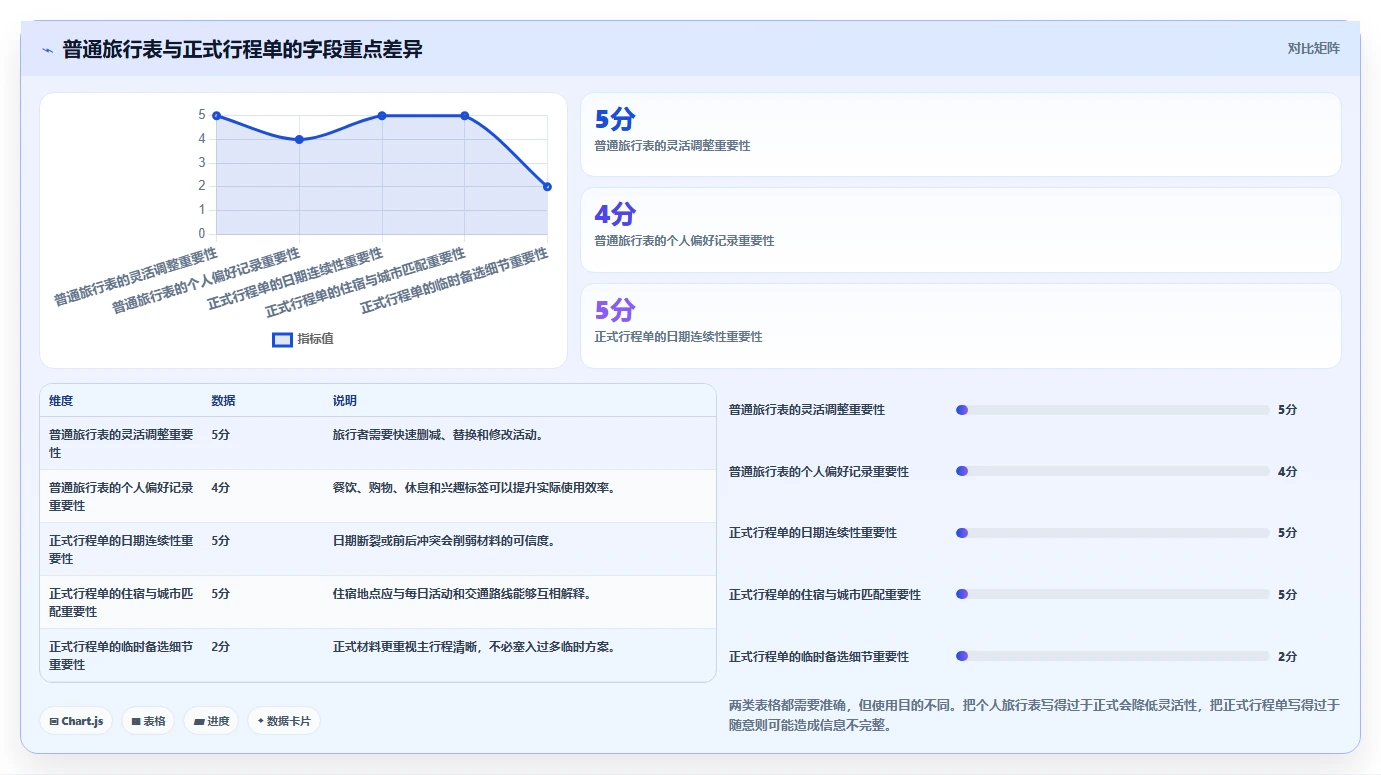Open the 4分 card for 个人偏好记录重要性
The height and width of the screenshot is (775, 1381).
coord(960,230)
